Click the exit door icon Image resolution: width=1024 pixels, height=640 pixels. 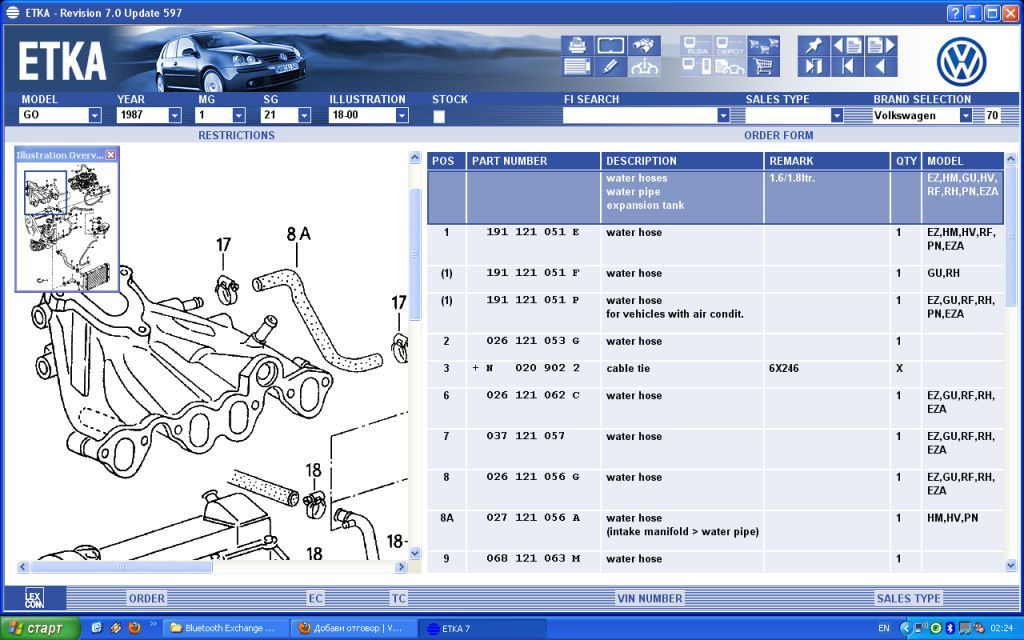812,68
